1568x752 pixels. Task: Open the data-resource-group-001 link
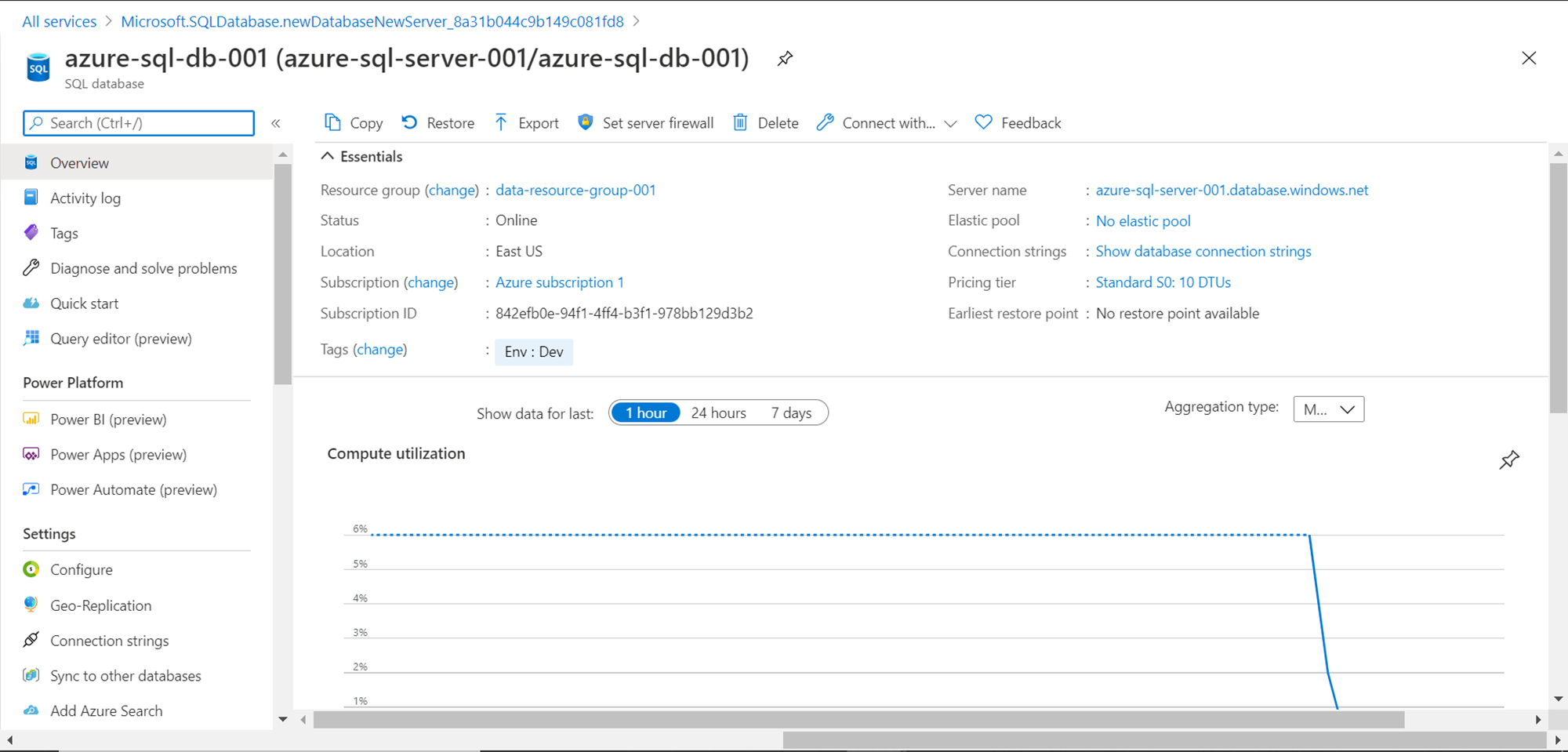575,190
